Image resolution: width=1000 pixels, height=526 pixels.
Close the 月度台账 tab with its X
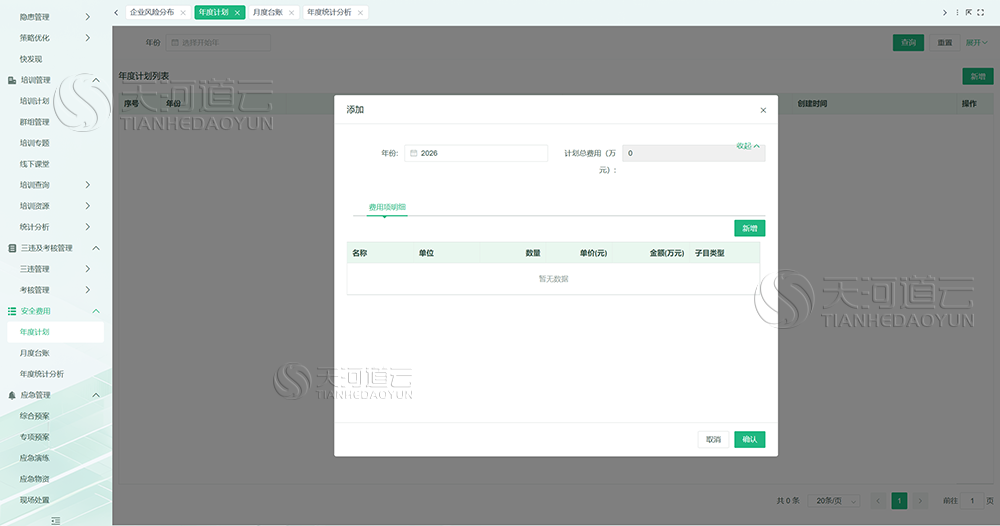291,13
